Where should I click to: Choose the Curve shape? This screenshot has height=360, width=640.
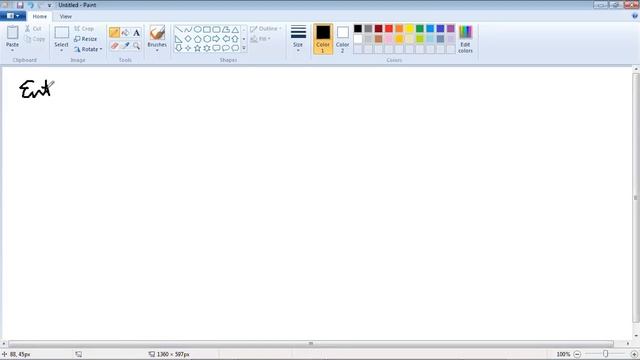point(188,29)
